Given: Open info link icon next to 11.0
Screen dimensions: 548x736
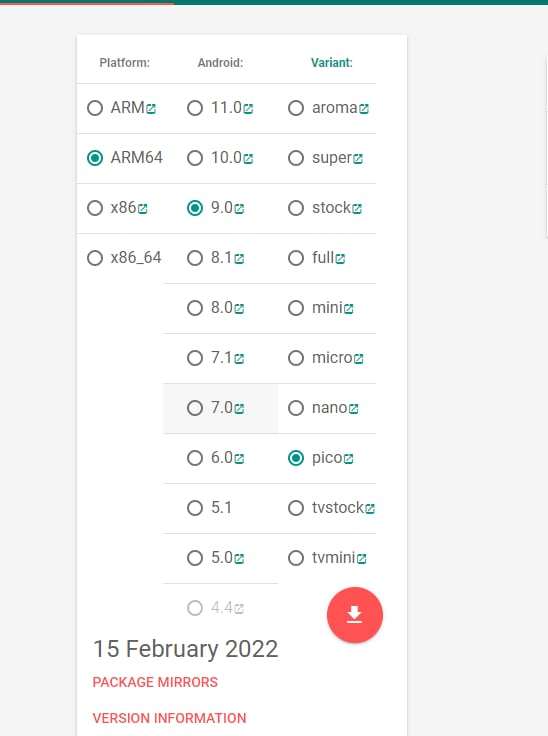Looking at the screenshot, I should tap(248, 109).
